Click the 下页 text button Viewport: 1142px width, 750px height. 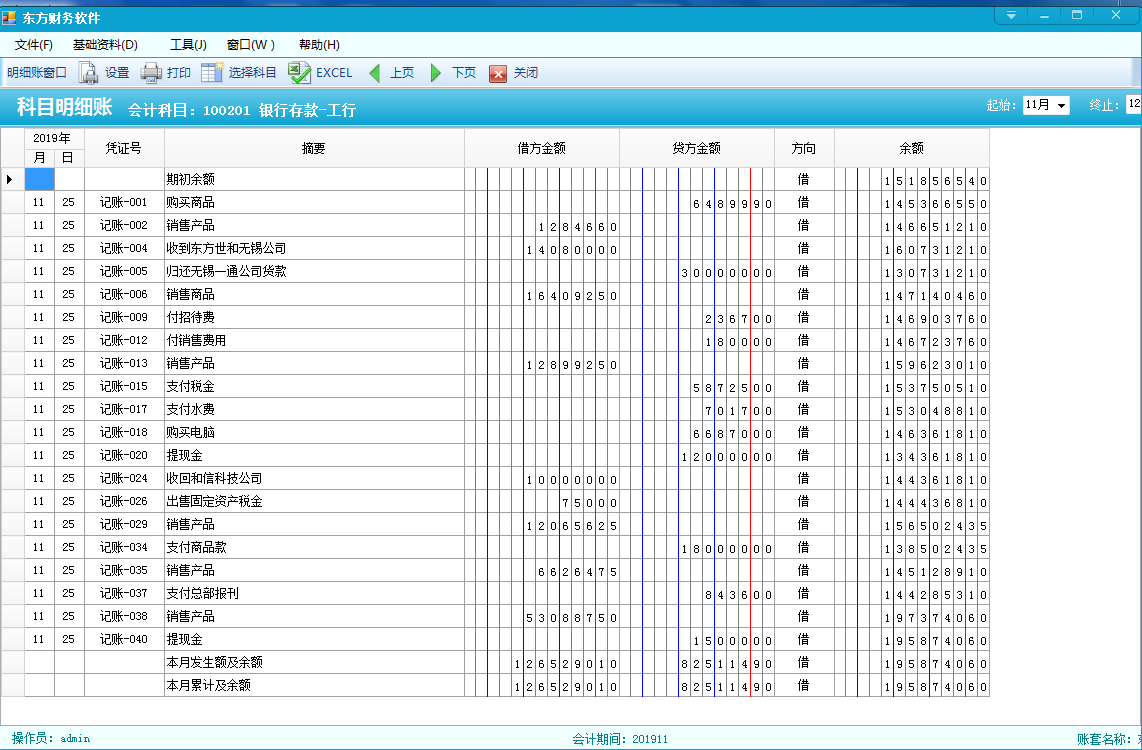pos(464,73)
